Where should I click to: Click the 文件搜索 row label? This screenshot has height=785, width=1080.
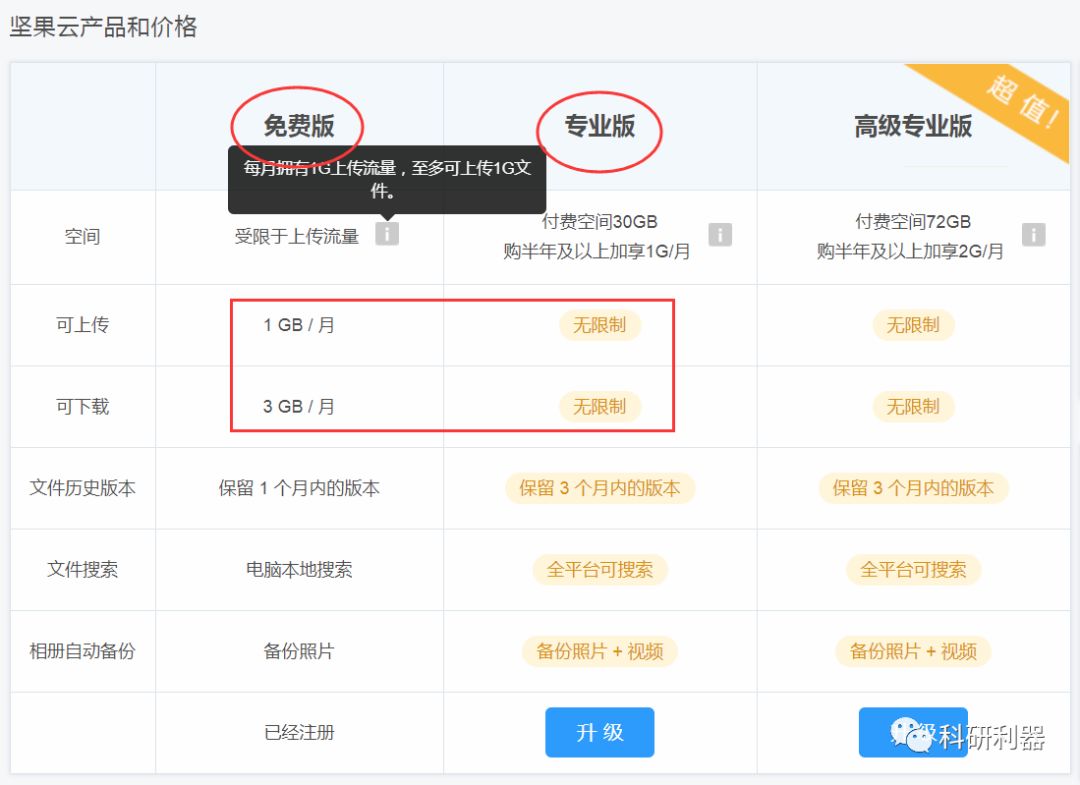point(83,569)
